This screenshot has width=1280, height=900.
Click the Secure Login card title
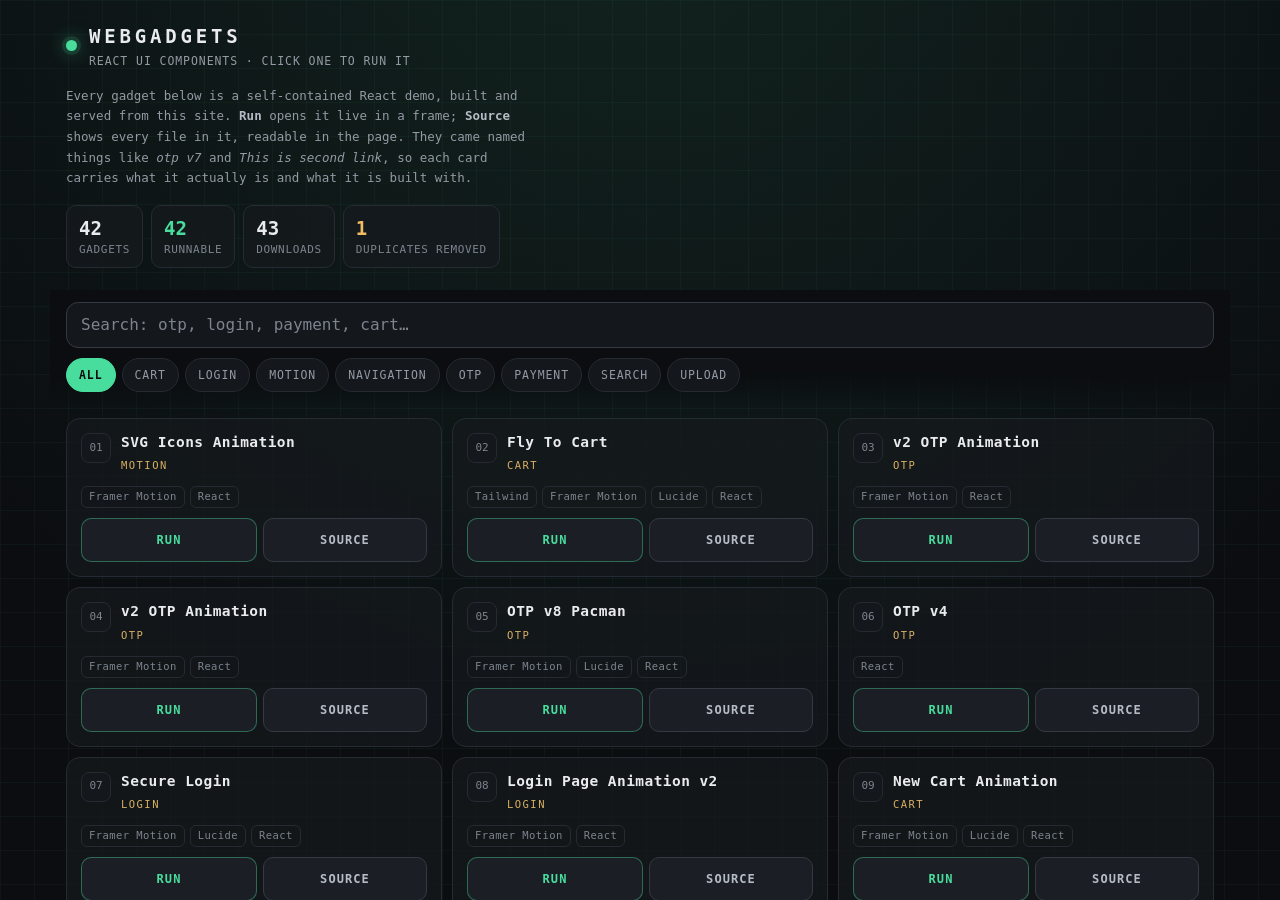(x=176, y=781)
